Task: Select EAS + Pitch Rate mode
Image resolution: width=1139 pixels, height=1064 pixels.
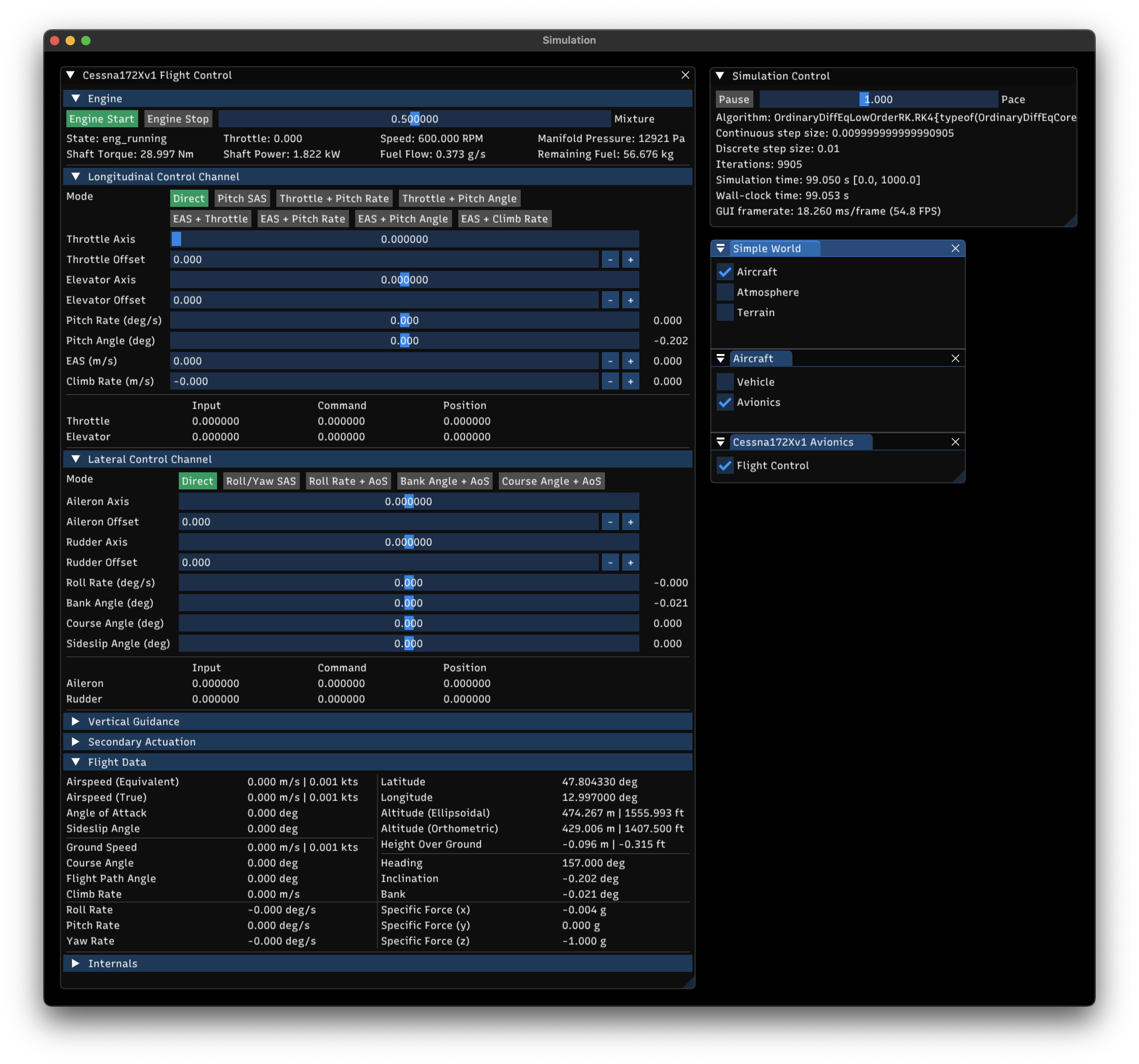Action: (x=303, y=219)
